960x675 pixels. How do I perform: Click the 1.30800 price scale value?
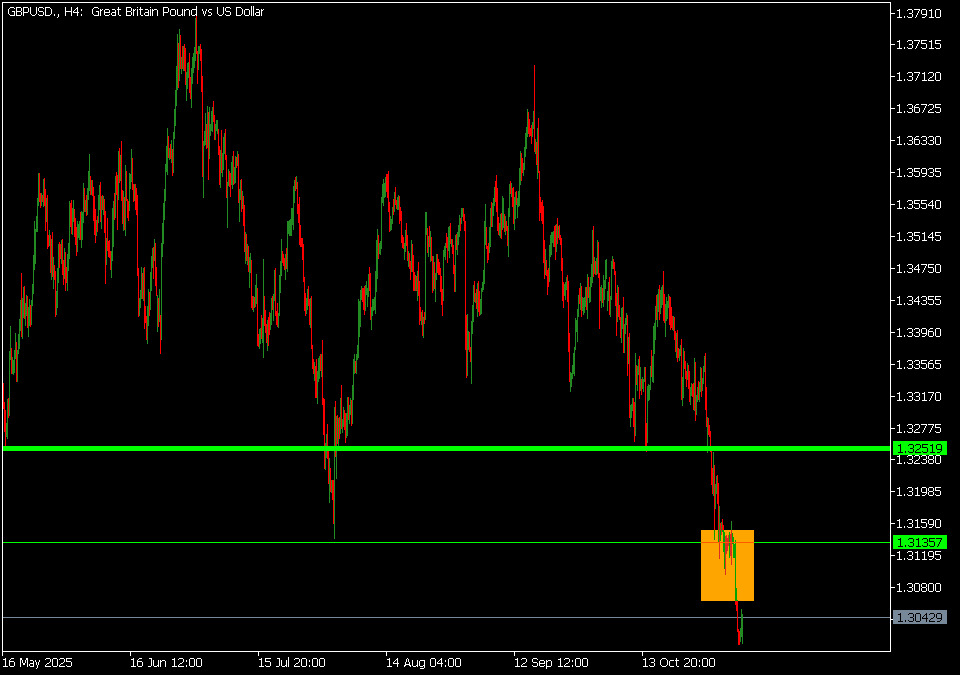click(x=920, y=587)
